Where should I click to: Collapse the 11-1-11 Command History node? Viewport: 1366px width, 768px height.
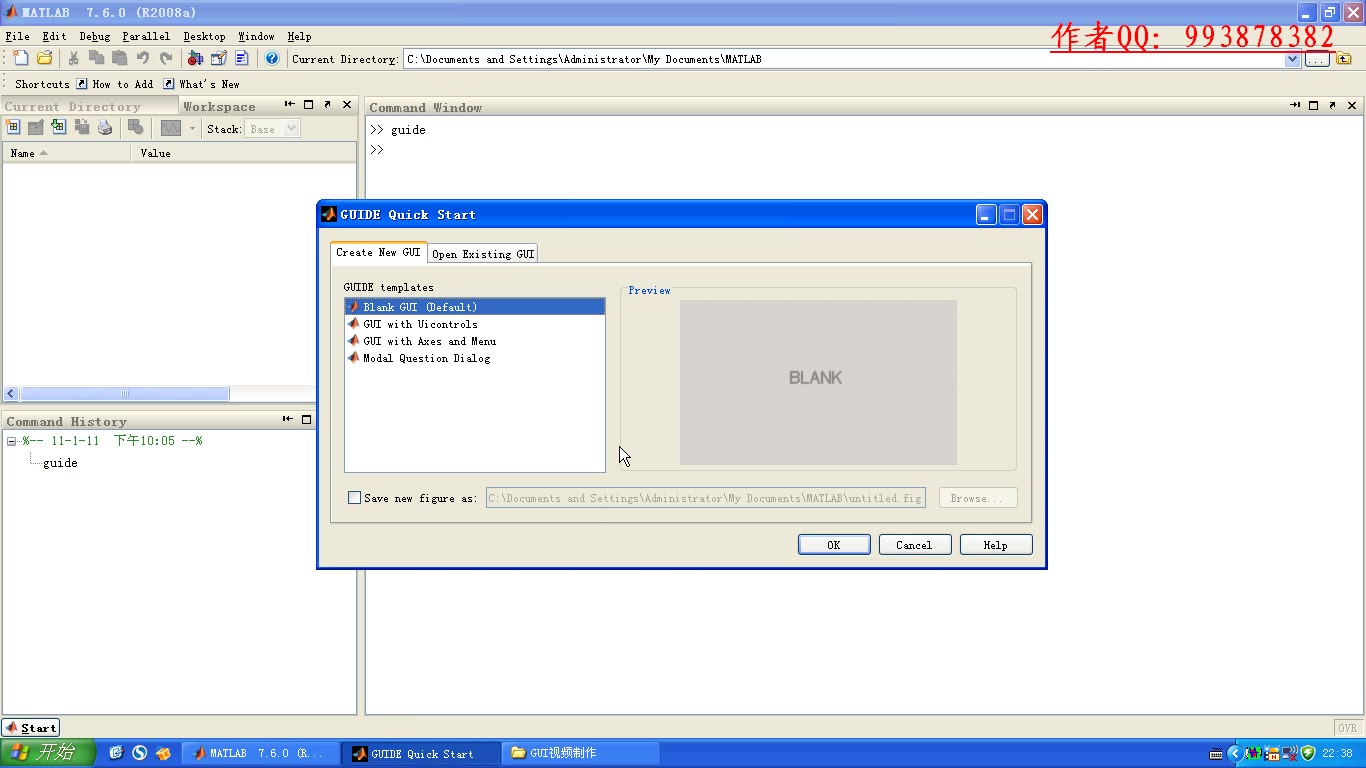(x=11, y=441)
